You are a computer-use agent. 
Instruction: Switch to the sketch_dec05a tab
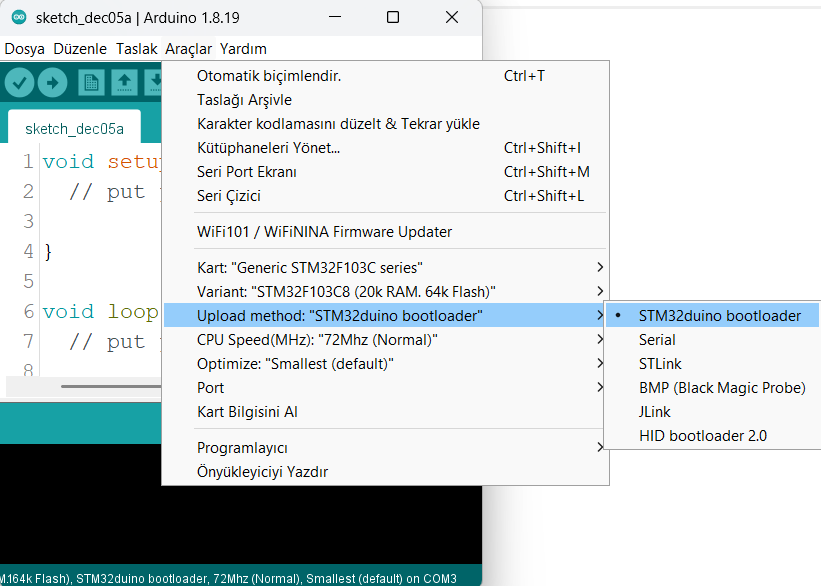[x=74, y=129]
